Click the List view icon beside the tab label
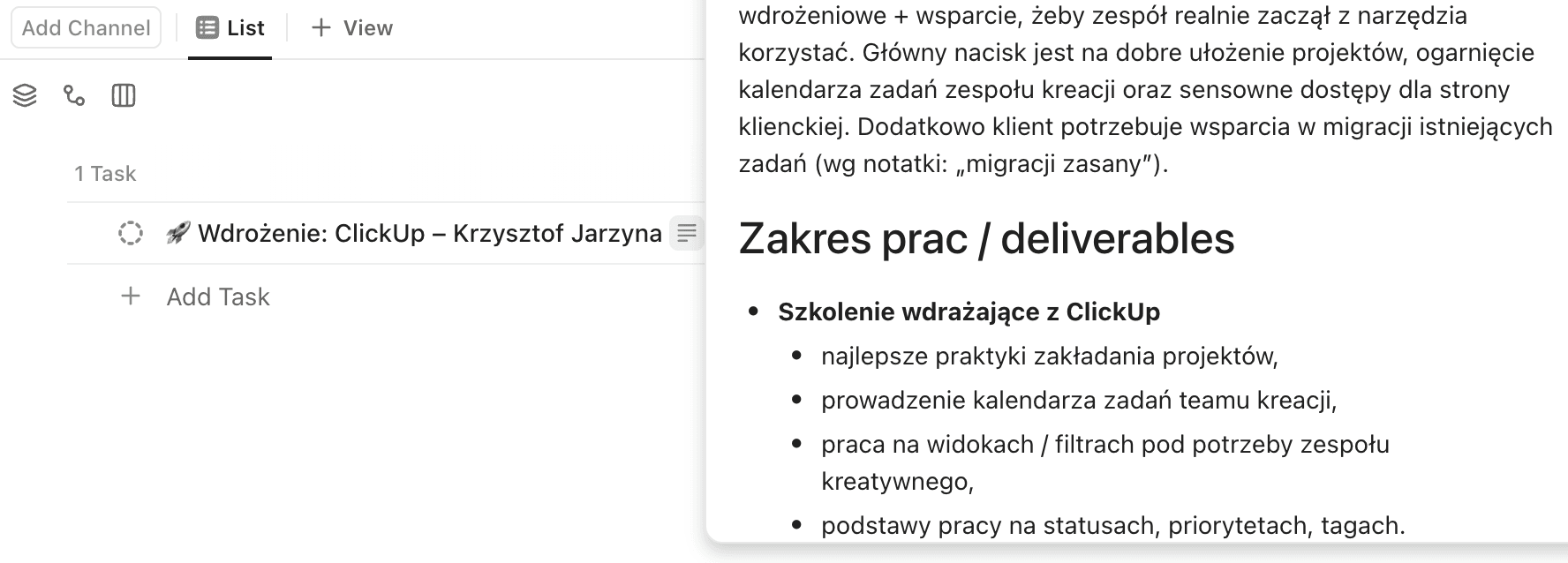 pos(208,27)
